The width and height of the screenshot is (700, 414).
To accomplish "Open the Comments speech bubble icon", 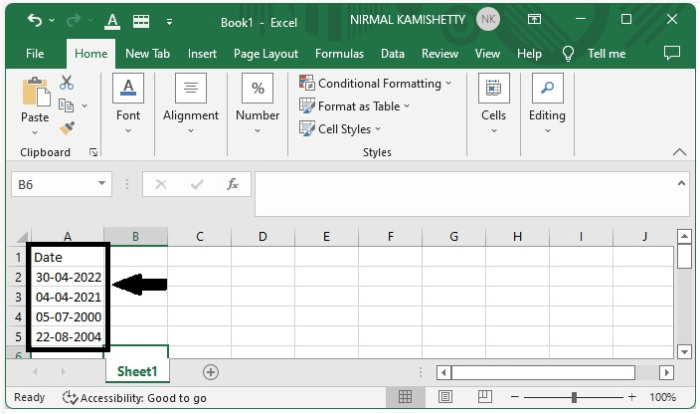I will (672, 53).
